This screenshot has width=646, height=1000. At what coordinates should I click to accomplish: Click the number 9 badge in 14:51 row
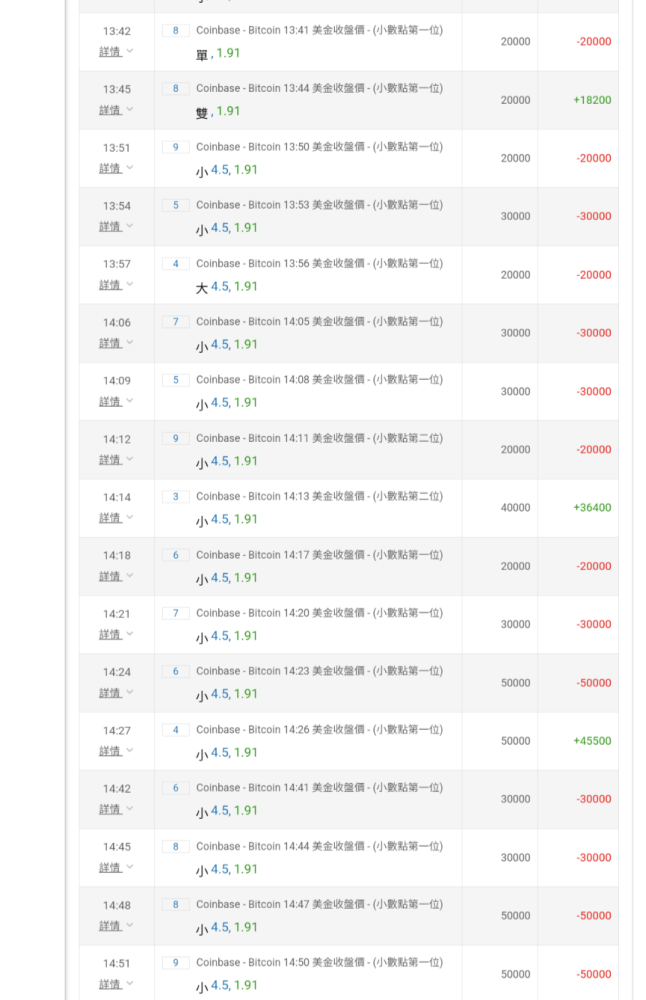(175, 963)
